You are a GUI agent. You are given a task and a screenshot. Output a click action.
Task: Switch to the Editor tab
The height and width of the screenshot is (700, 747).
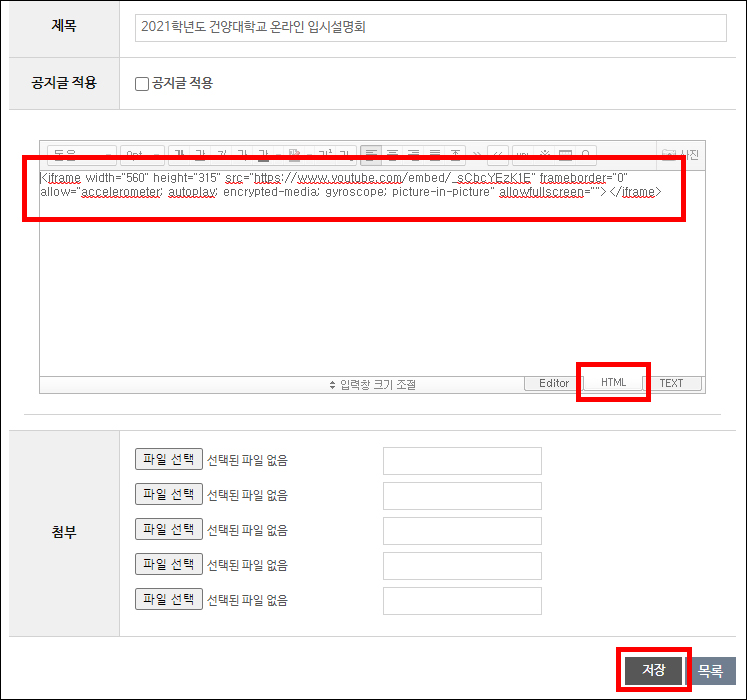click(553, 384)
